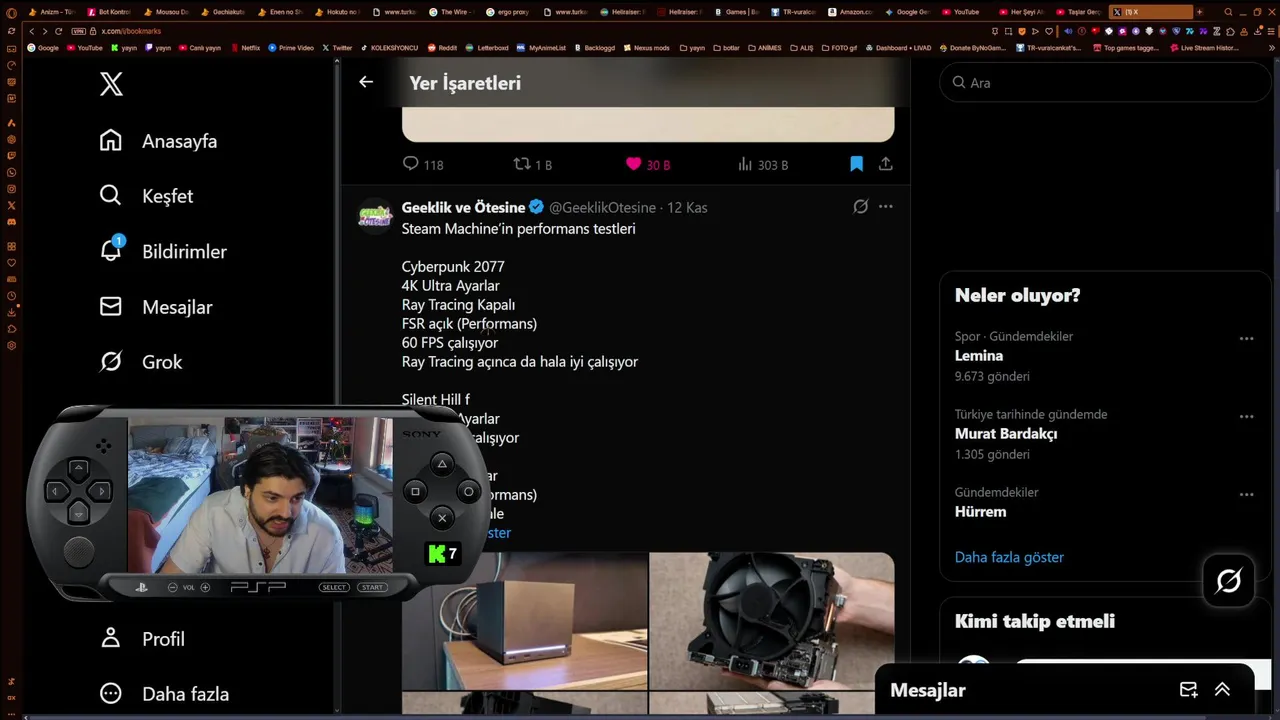Open the three-dot menu on Geeklik ve Ötesine post
1280x720 pixels.
(x=885, y=207)
